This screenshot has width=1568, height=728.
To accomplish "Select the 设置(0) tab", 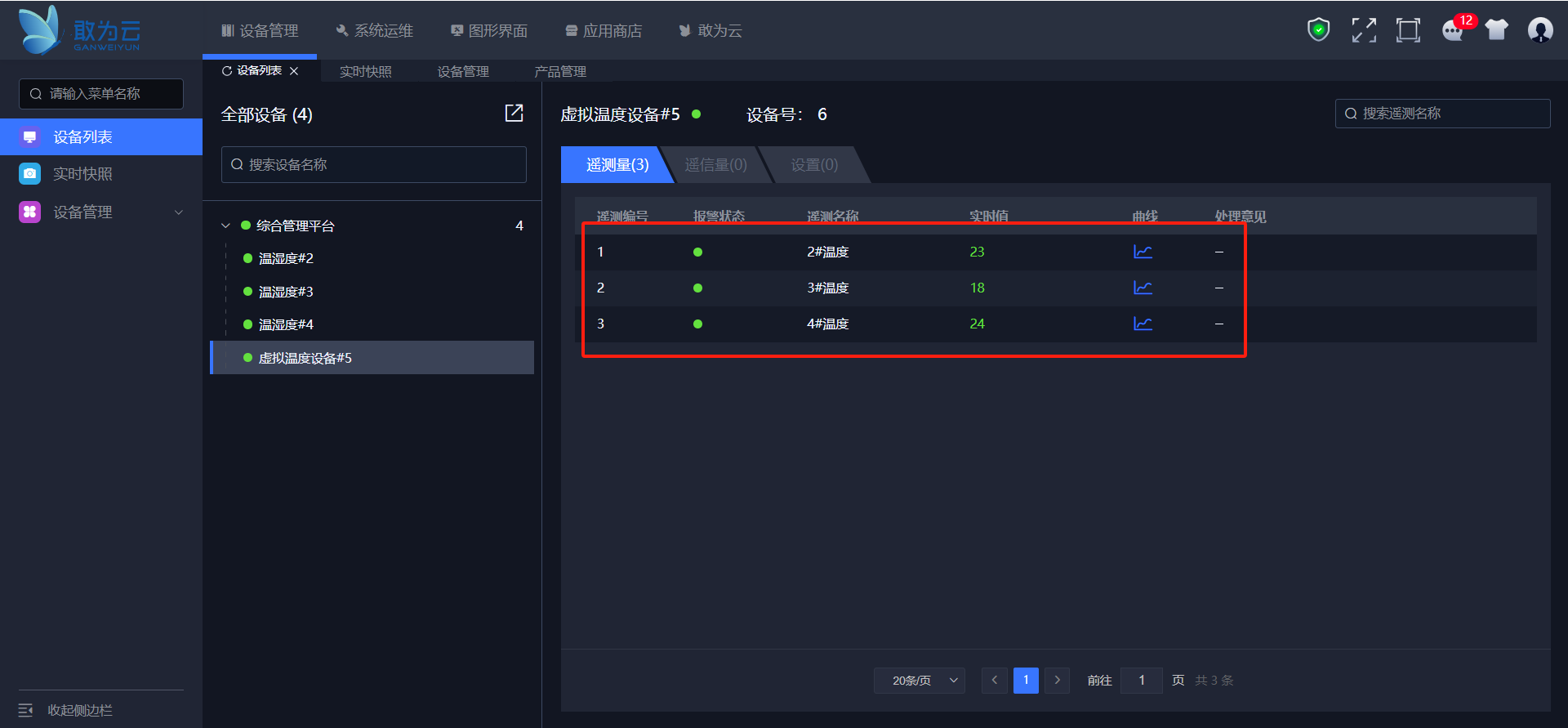I will 814,165.
